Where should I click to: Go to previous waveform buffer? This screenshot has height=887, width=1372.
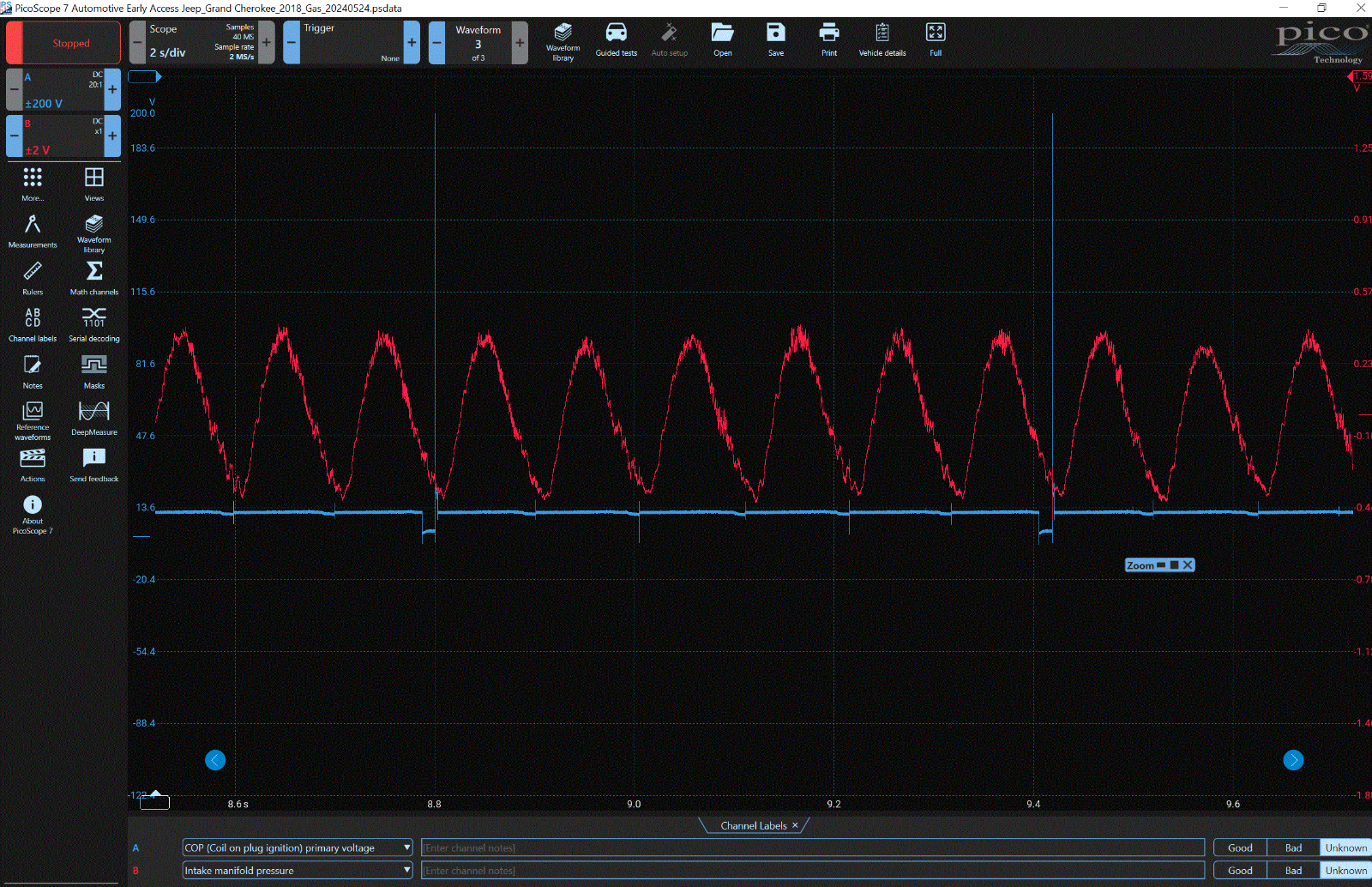[x=436, y=42]
